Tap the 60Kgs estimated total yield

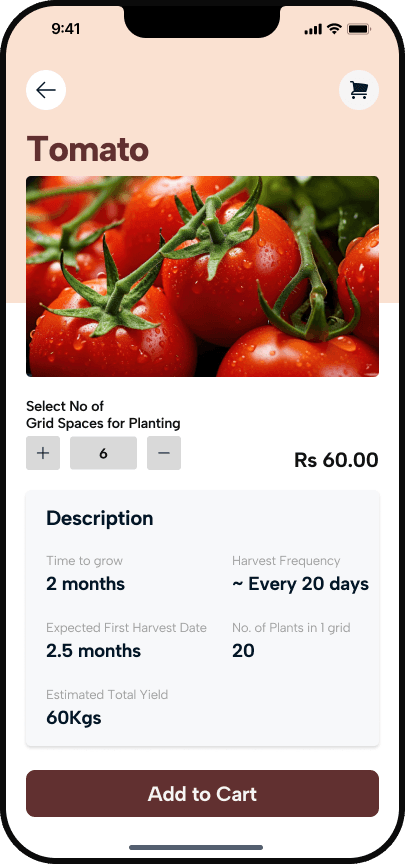74,718
